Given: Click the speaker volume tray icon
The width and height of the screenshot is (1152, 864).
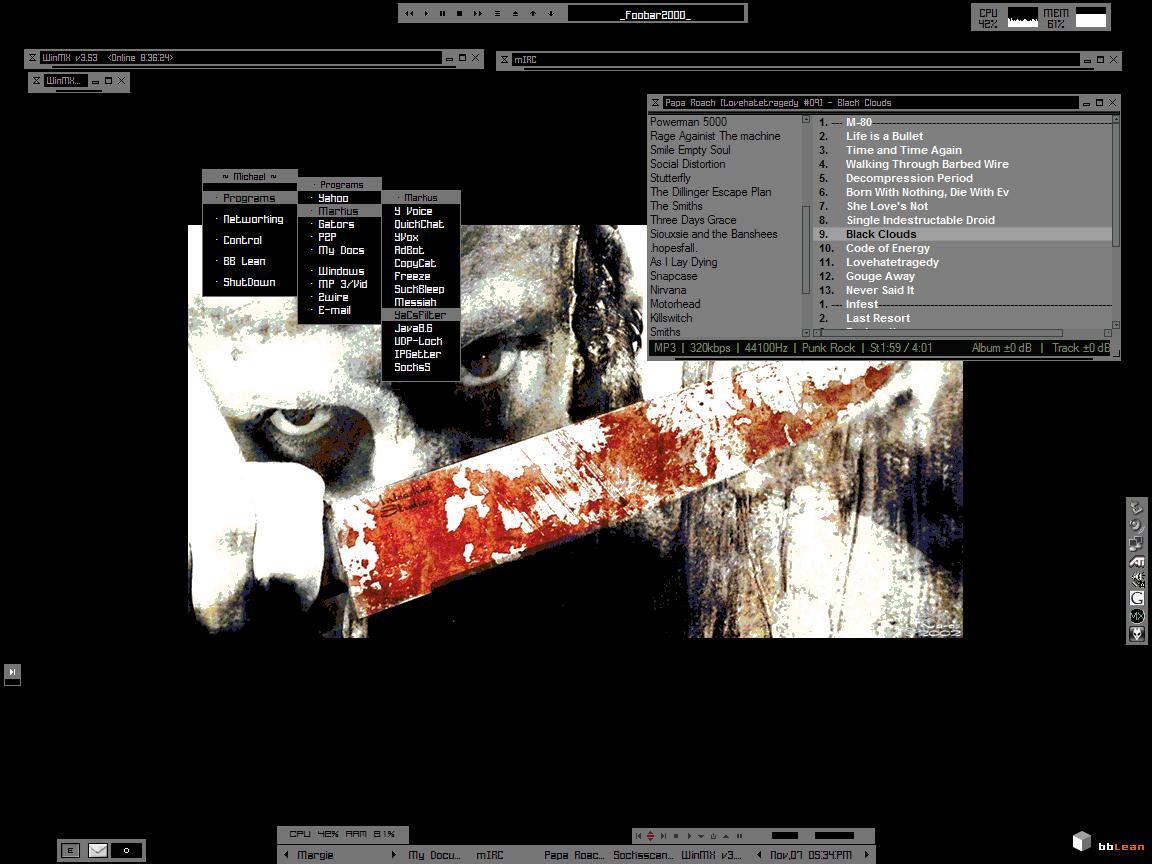Looking at the screenshot, I should click(1137, 580).
